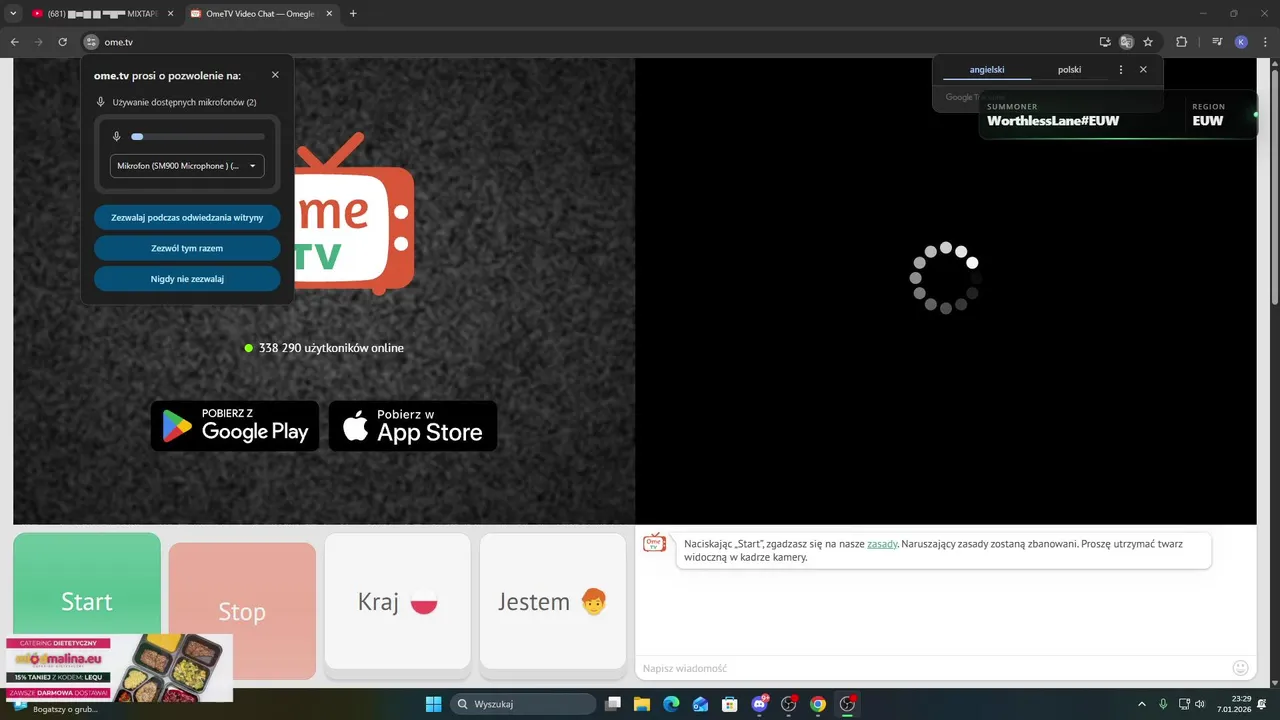Screen dimensions: 1280x720
Task: Download from the Google Play badge
Action: click(235, 426)
